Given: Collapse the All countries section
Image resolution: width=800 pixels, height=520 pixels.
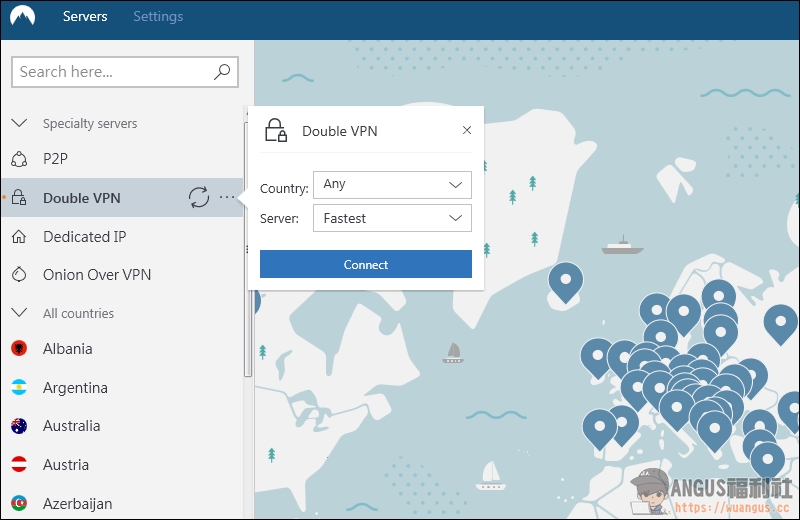Looking at the screenshot, I should pyautogui.click(x=19, y=312).
